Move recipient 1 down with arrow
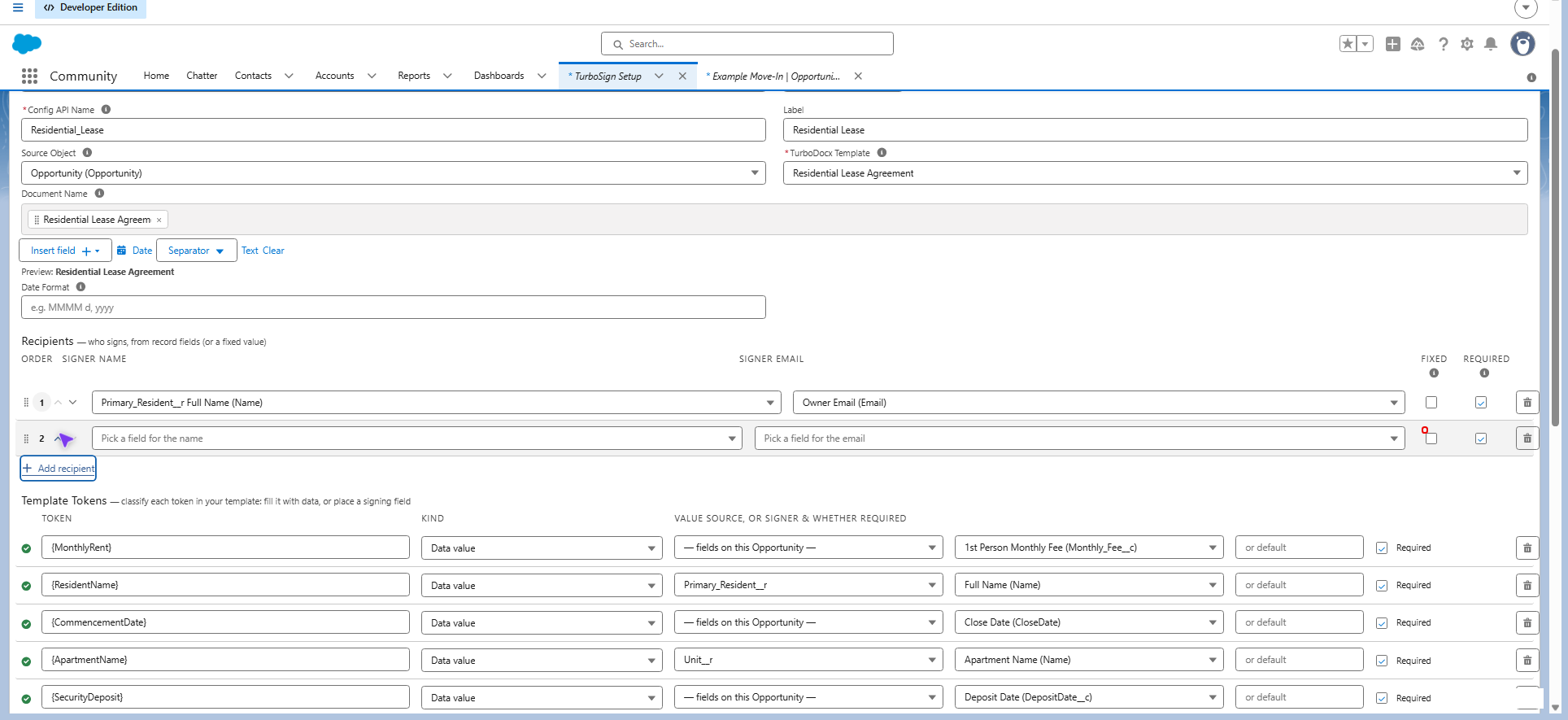The height and width of the screenshot is (720, 1568). [x=73, y=402]
